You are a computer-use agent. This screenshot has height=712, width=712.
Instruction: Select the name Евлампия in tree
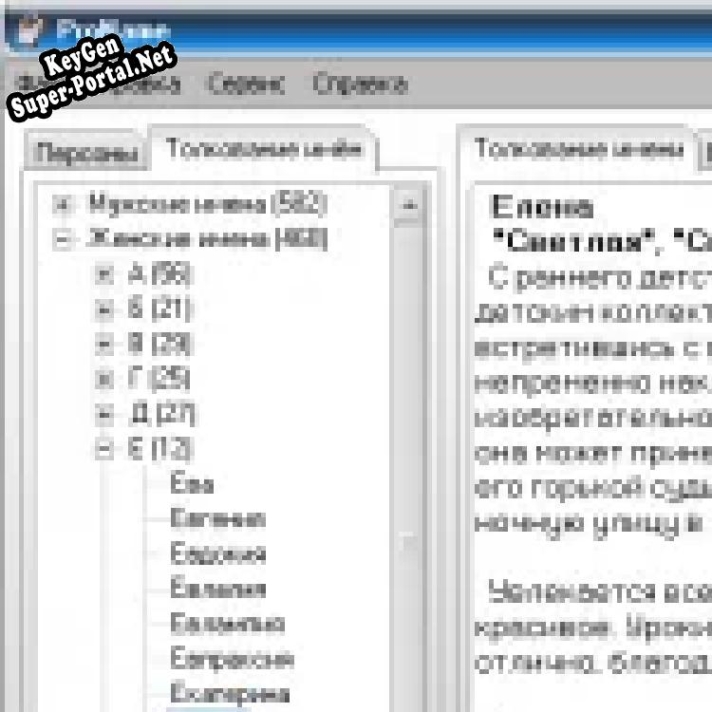(x=226, y=624)
